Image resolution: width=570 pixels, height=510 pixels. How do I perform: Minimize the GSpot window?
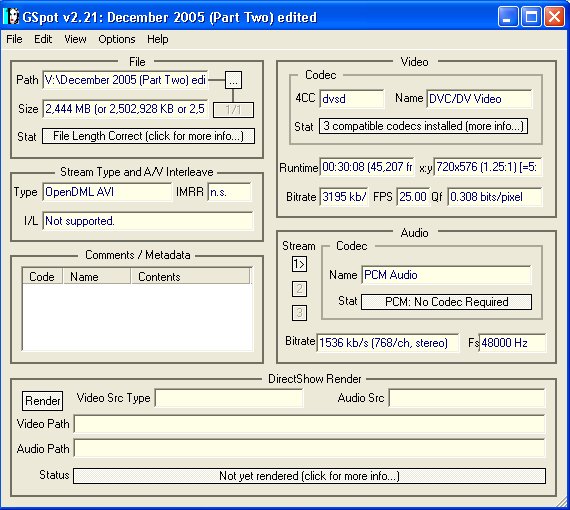pos(508,16)
